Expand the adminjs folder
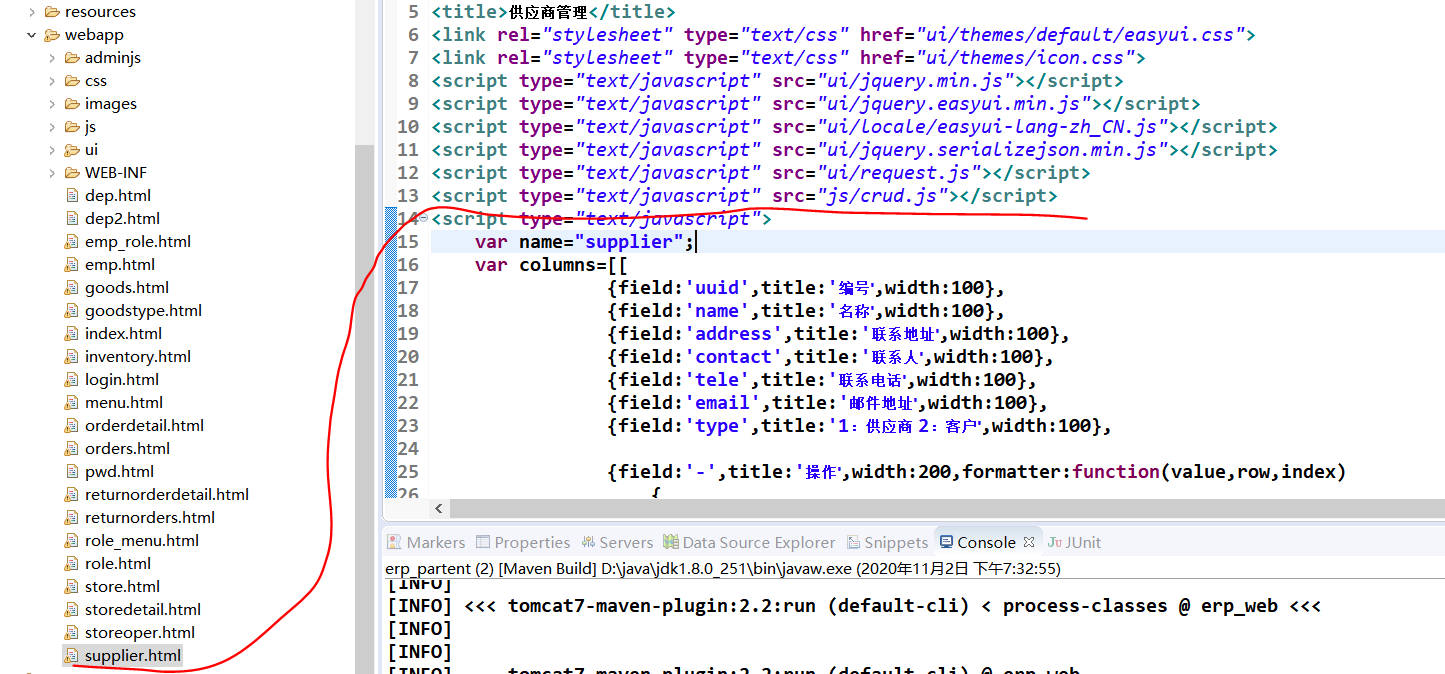Screen dimensions: 1445x674 (x=53, y=58)
